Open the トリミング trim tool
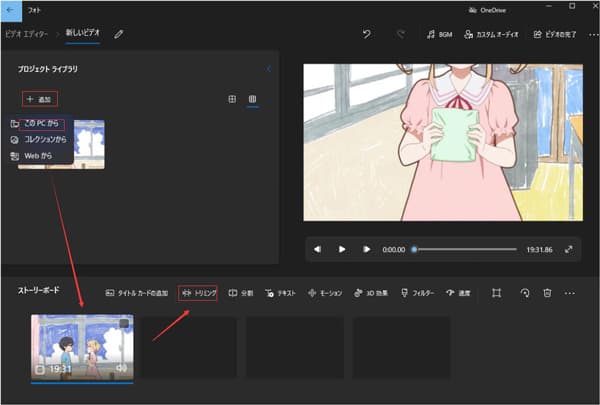Image resolution: width=600 pixels, height=405 pixels. tap(198, 293)
